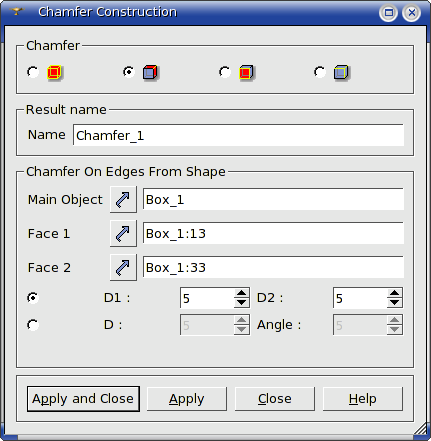
Task: Increase the D2 value with up arrow
Action: (x=395, y=293)
